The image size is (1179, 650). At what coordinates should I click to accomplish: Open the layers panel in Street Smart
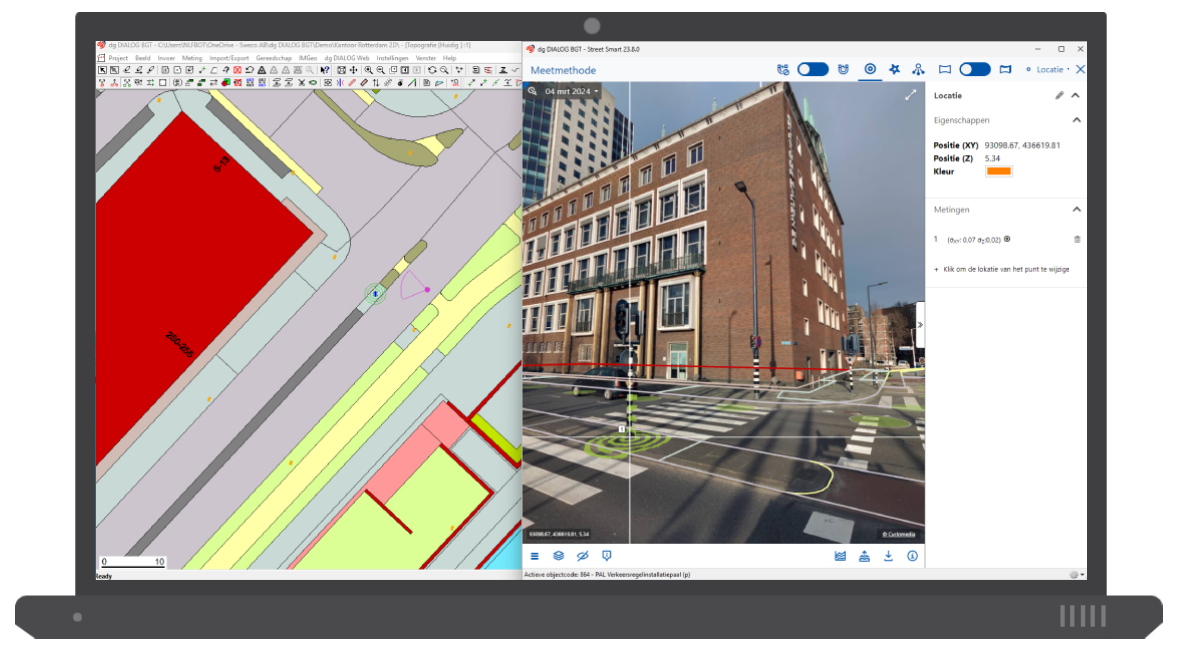pyautogui.click(x=558, y=556)
